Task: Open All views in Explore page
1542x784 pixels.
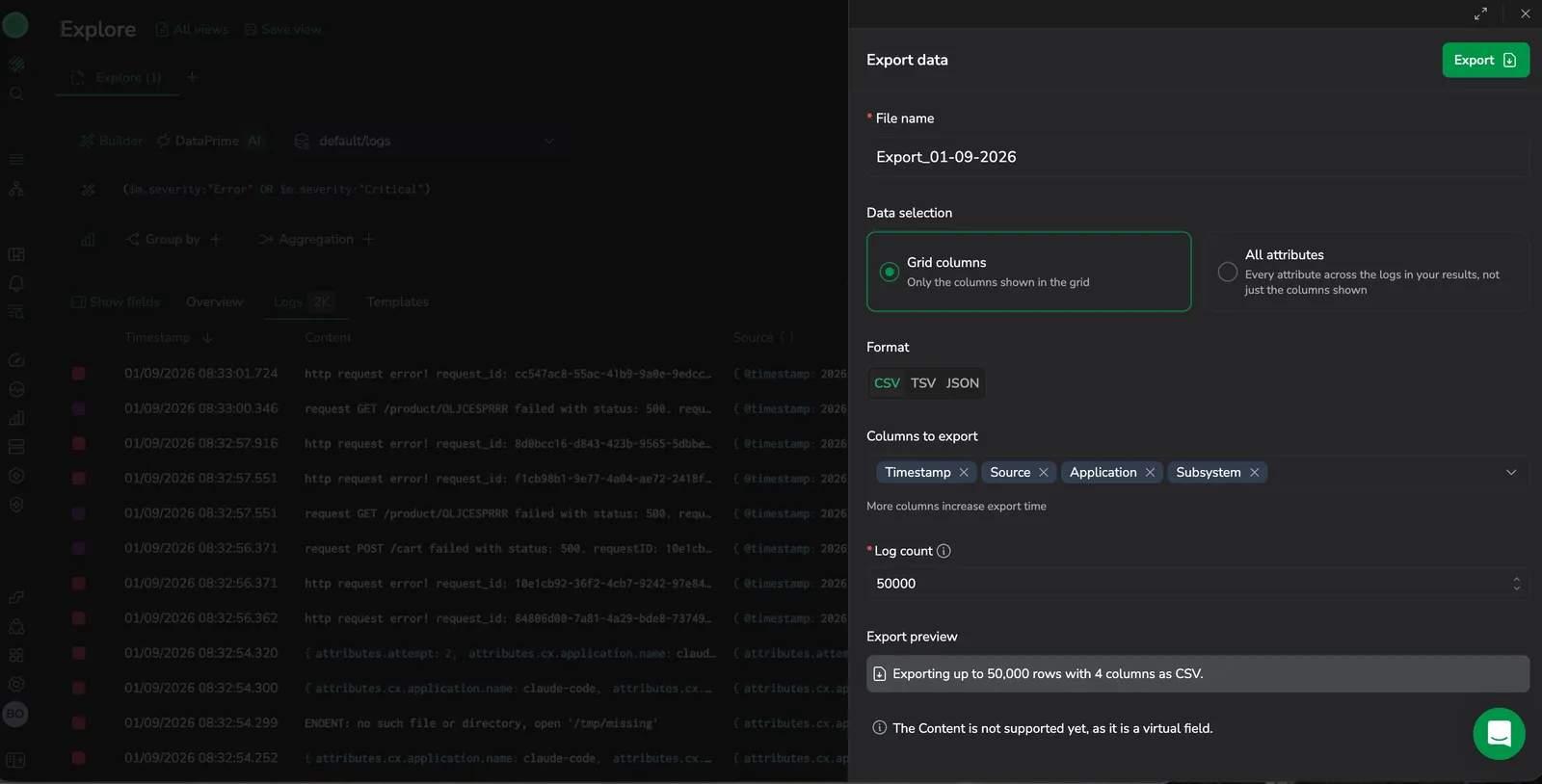Action: [192, 29]
